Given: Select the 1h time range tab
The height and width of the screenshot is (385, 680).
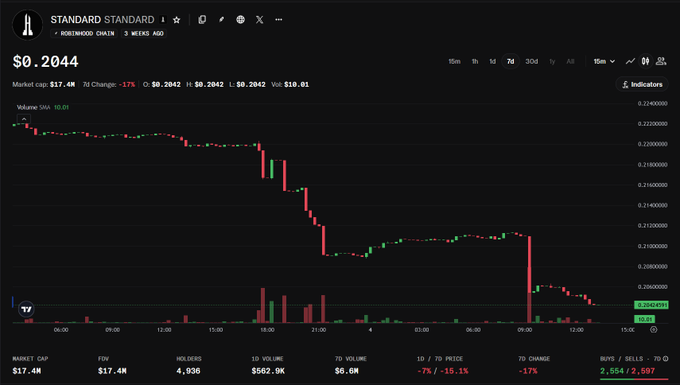Looking at the screenshot, I should click(475, 62).
